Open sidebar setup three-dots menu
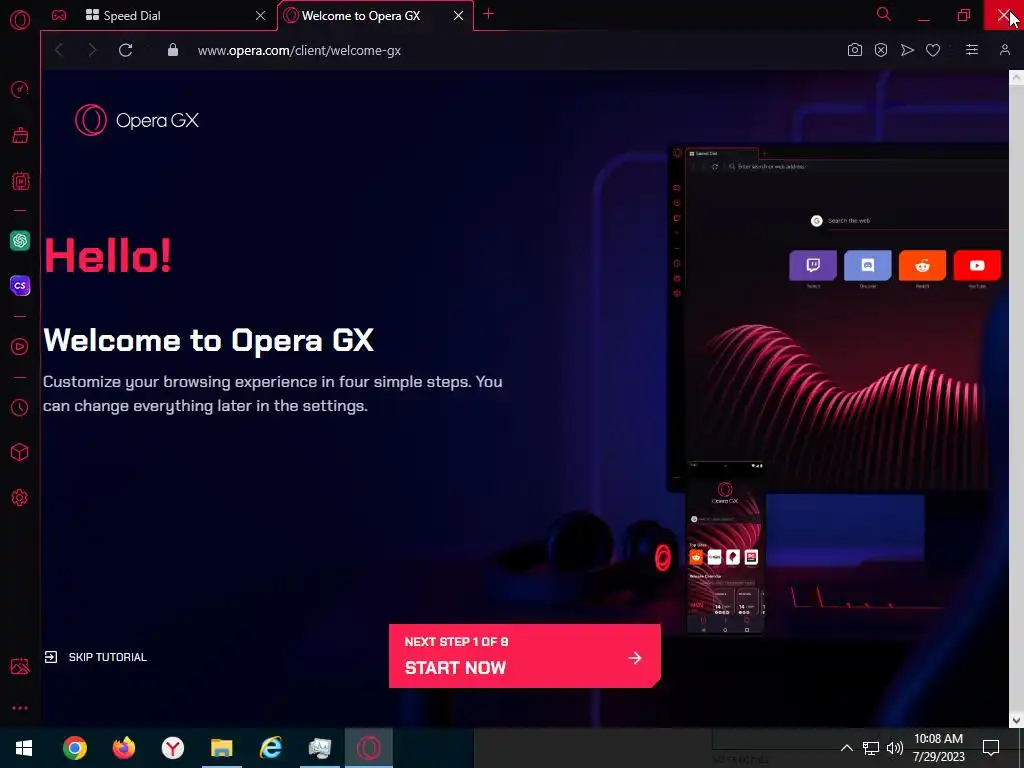1024x768 pixels. point(20,708)
